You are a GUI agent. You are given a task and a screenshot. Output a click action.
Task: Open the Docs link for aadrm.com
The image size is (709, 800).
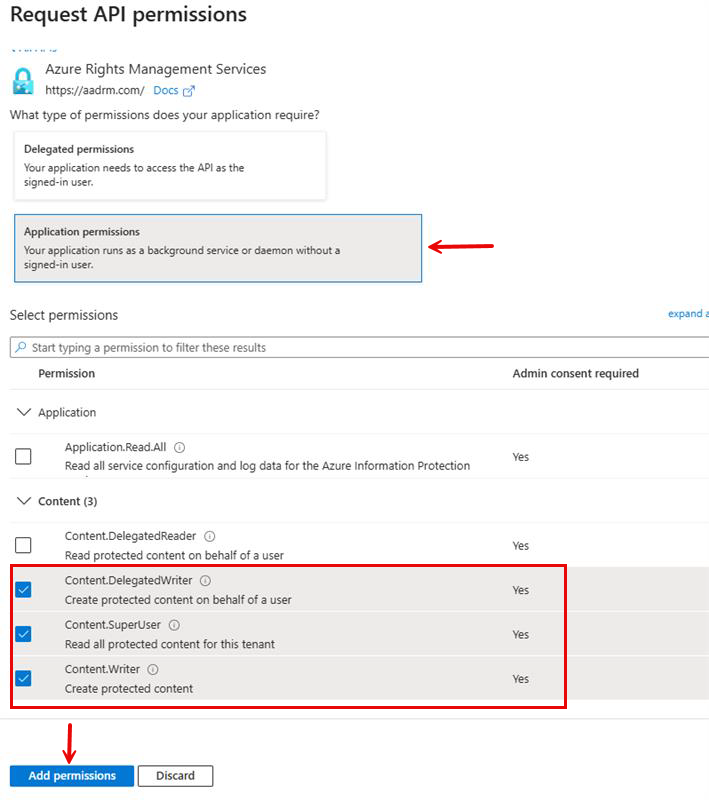(x=165, y=89)
